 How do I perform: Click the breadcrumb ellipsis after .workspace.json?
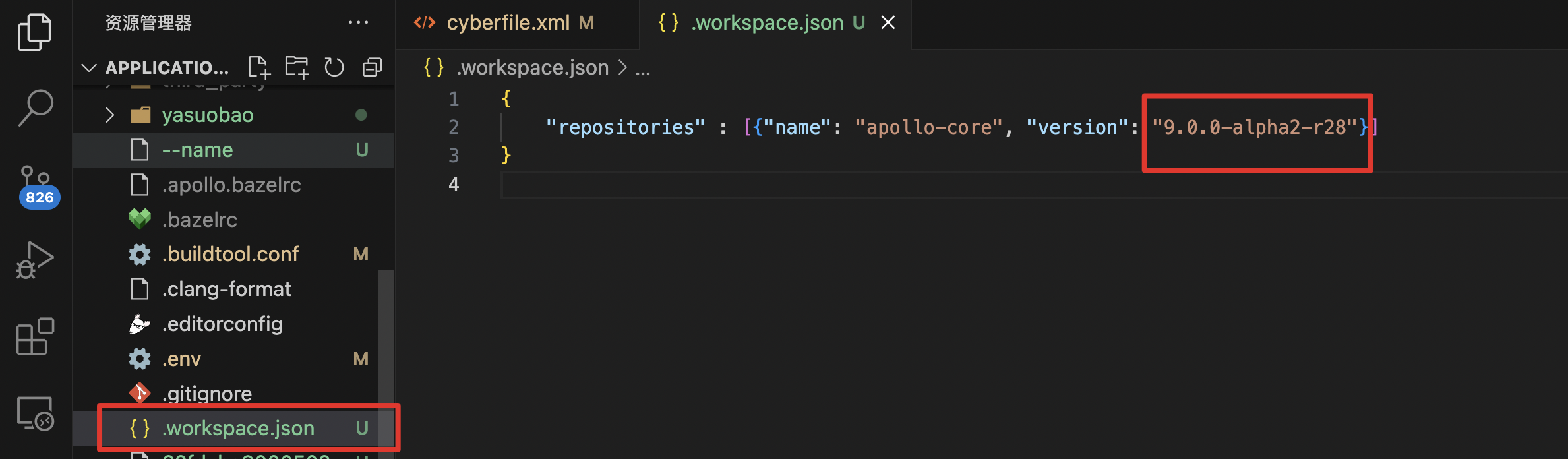point(643,68)
